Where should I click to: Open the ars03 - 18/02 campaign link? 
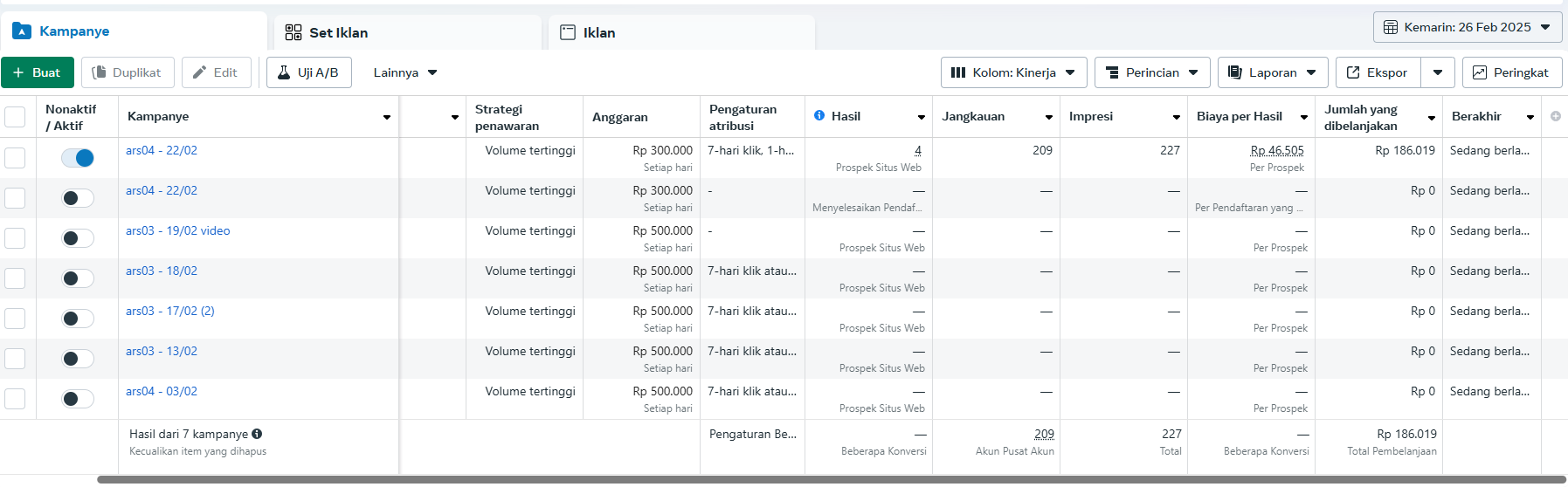[x=162, y=271]
